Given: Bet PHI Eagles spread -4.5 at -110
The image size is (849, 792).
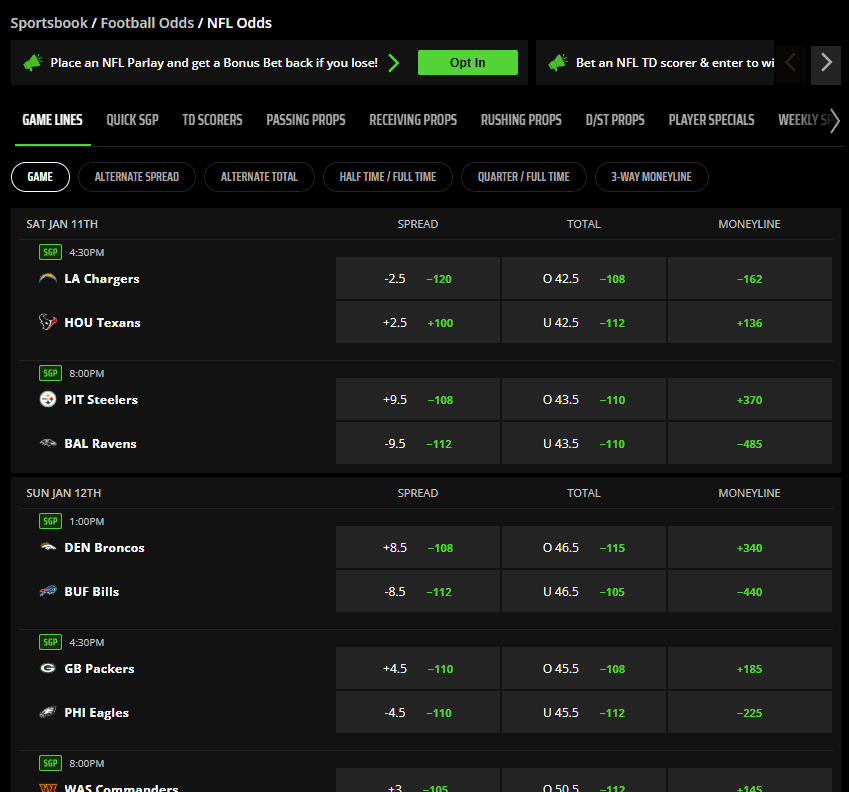Looking at the screenshot, I should tap(418, 712).
